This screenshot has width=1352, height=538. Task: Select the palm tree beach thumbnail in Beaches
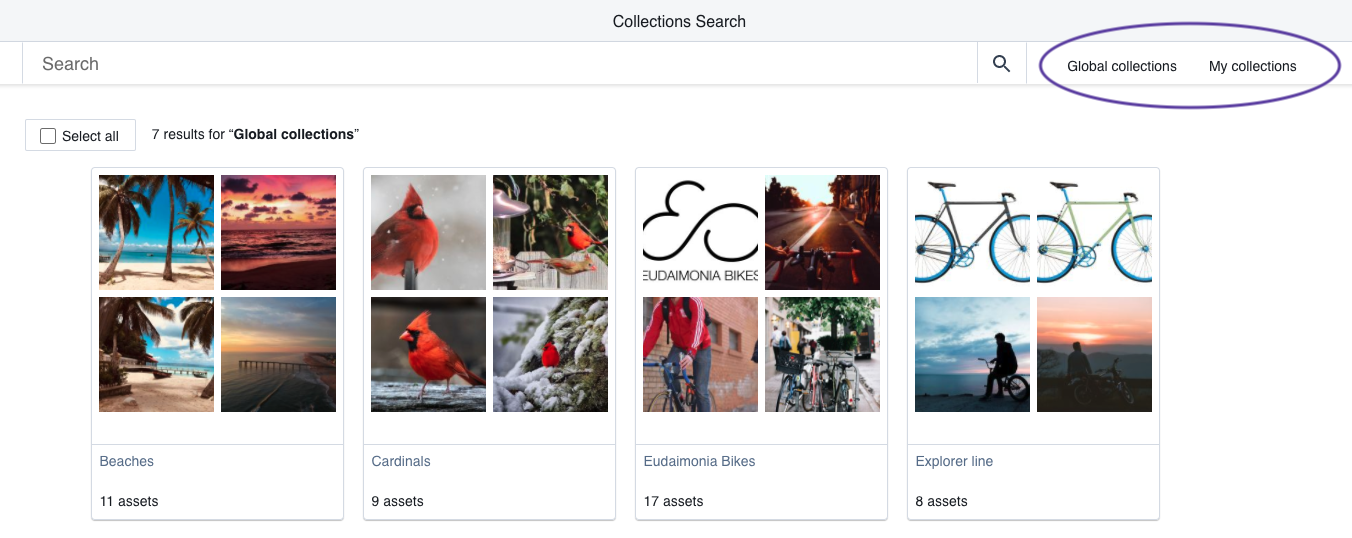point(156,233)
